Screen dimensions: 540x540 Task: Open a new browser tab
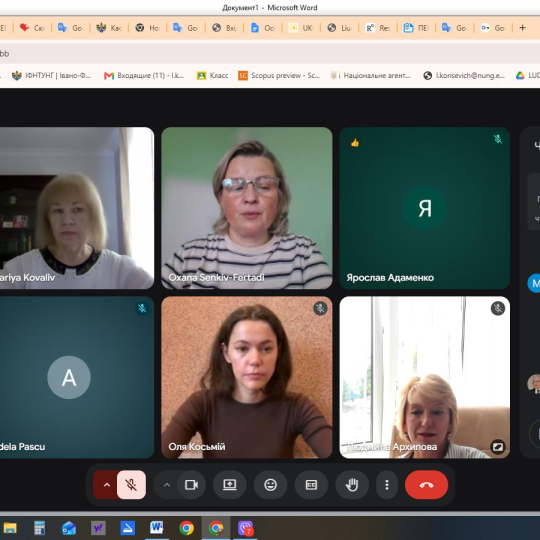[522, 28]
